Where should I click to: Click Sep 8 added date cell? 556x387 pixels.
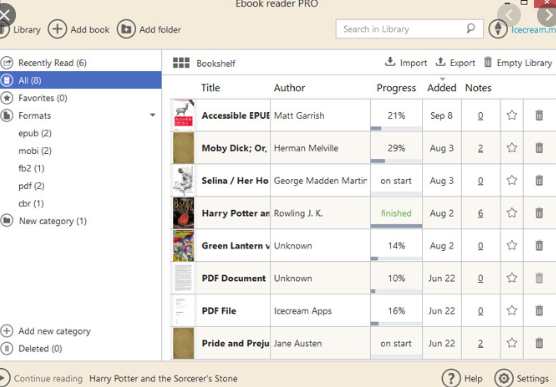pos(441,115)
